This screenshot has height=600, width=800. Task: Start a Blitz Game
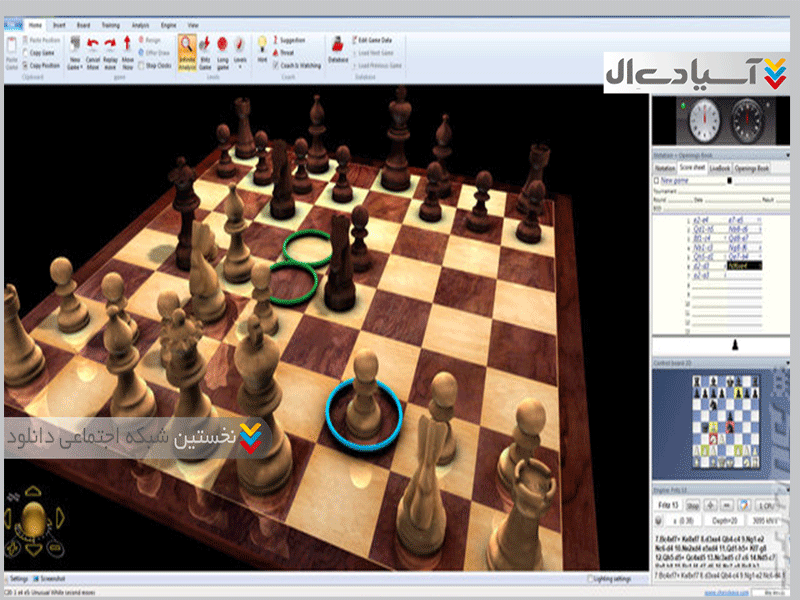[x=205, y=51]
